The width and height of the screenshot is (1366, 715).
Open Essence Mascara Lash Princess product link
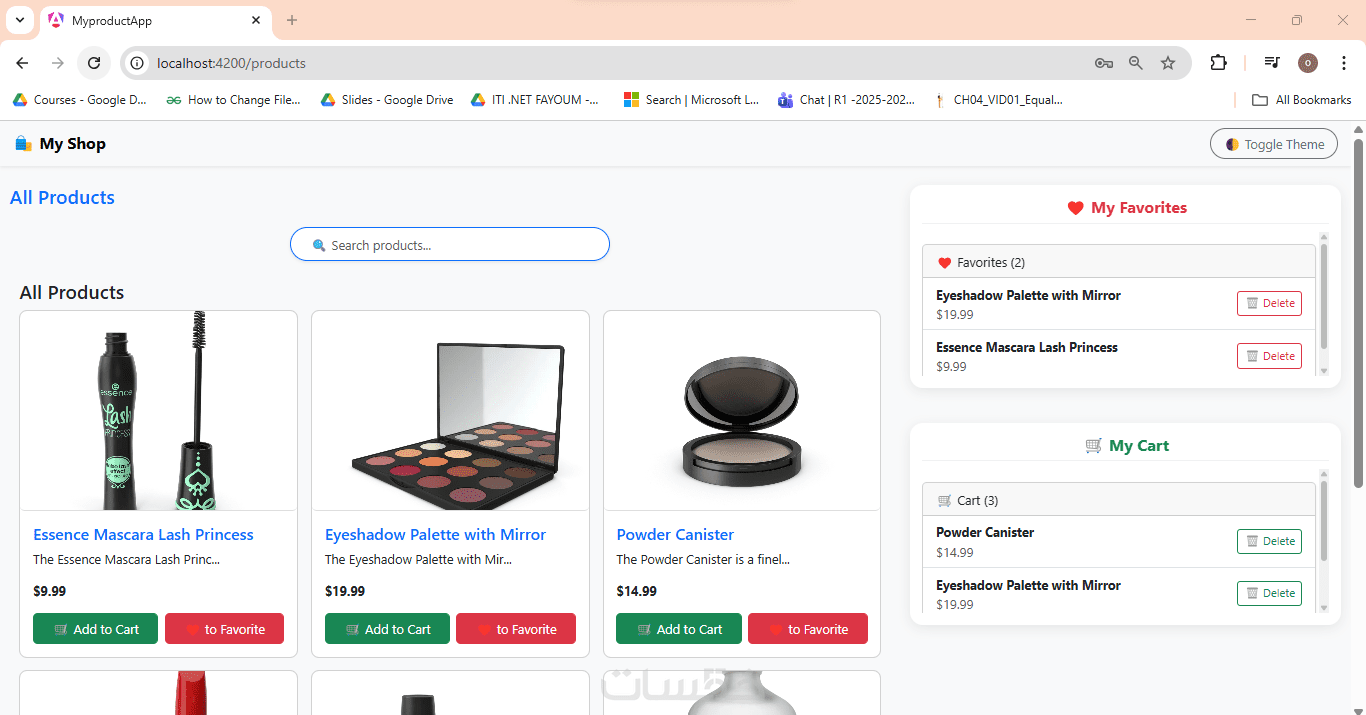pyautogui.click(x=143, y=535)
